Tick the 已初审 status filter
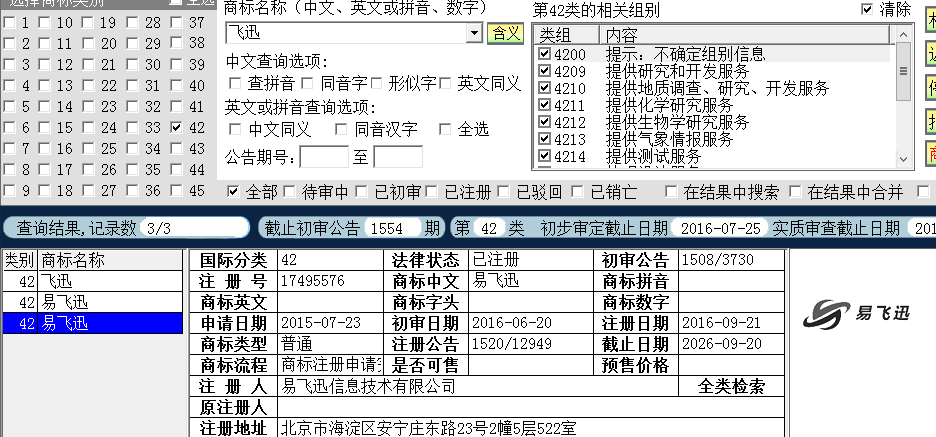The image size is (936, 437). [361, 192]
